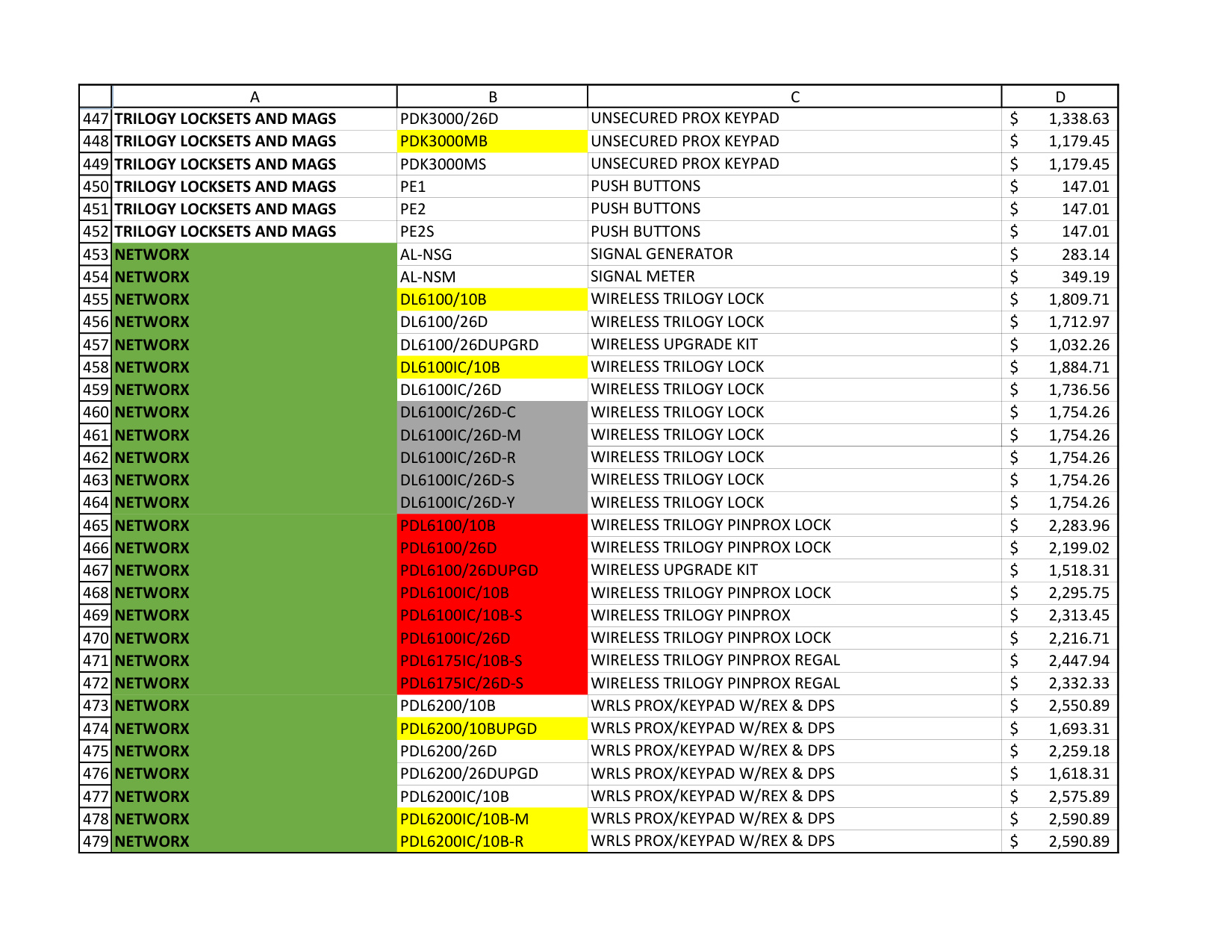Screen dimensions: 1232x952
Task: Click TRILOGY LOCKSETS AND MAGS row 452
Action: point(255,231)
